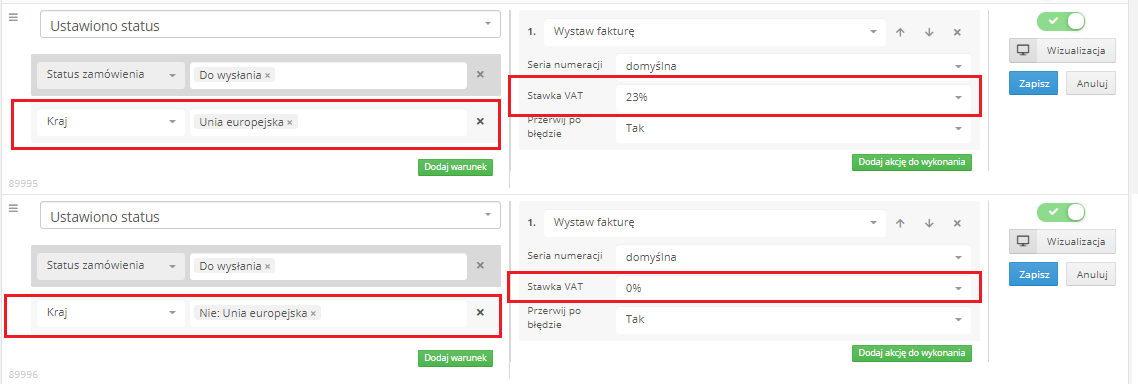The height and width of the screenshot is (387, 1138).
Task: Remove first rule's Wystaw fakturę action
Action: pyautogui.click(x=957, y=32)
